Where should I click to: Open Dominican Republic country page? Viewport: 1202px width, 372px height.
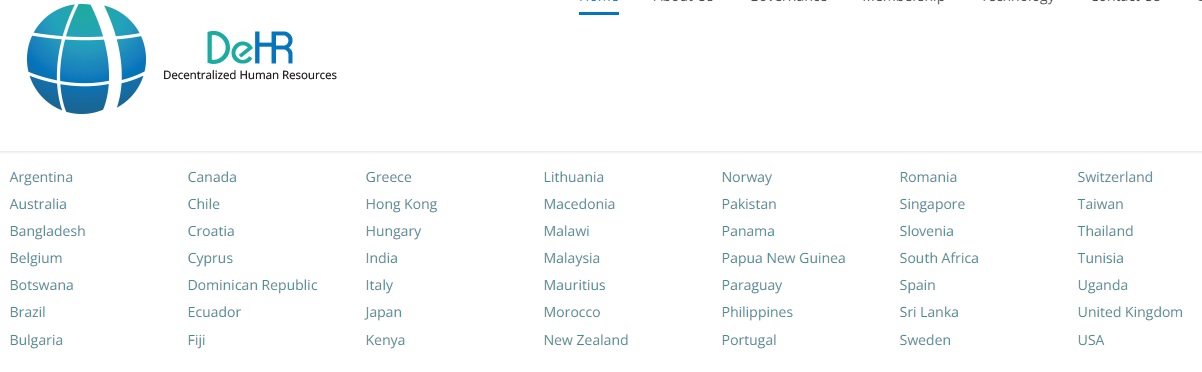252,285
